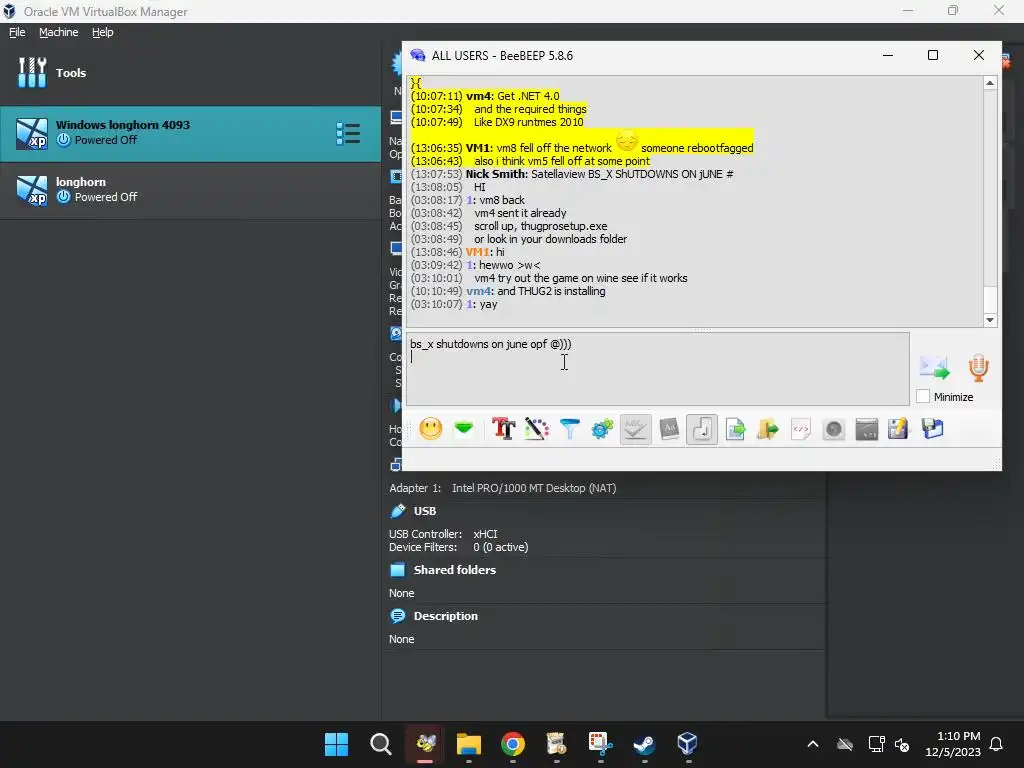Select the Windows longhorn 4093 VM
Screen dimensions: 1024x768
(190, 133)
